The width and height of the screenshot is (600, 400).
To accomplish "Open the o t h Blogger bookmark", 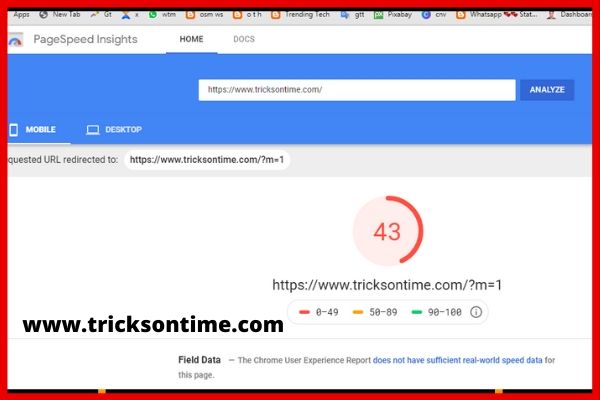I will [247, 15].
